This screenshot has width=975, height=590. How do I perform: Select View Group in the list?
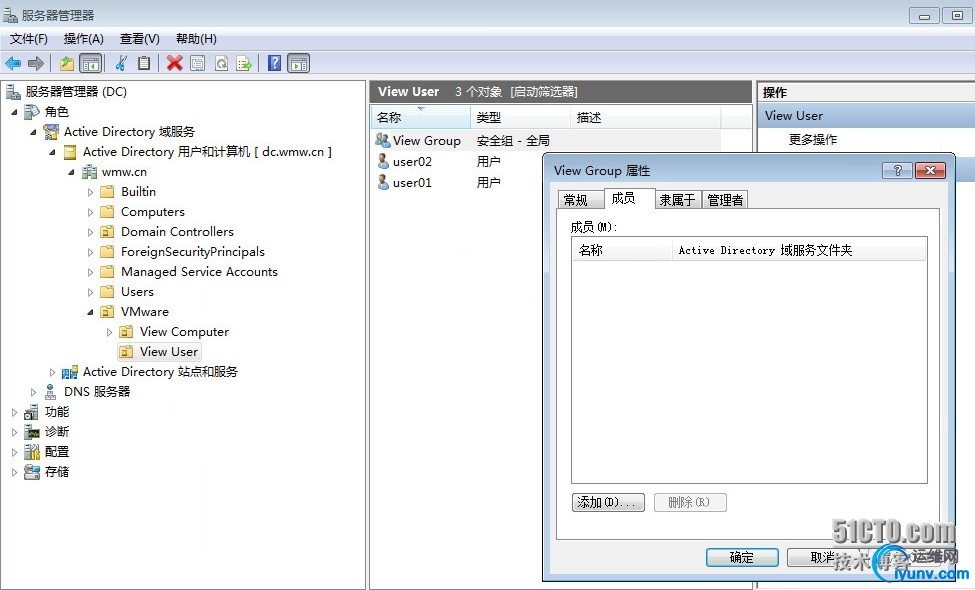[427, 141]
